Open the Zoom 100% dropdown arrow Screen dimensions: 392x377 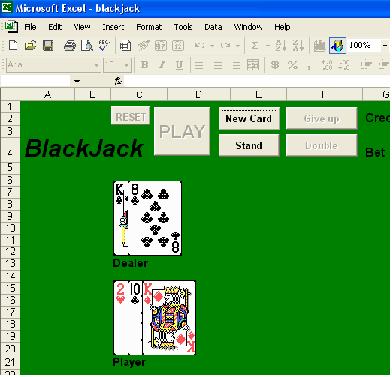click(x=385, y=45)
